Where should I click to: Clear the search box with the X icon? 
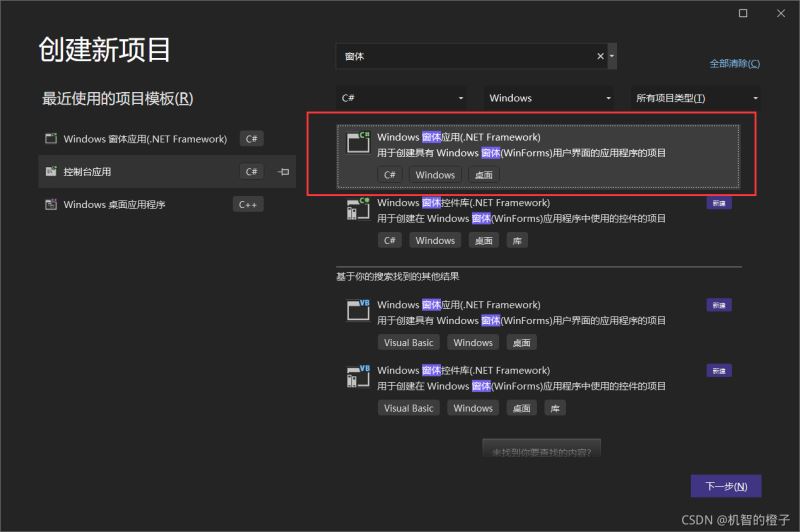(601, 56)
